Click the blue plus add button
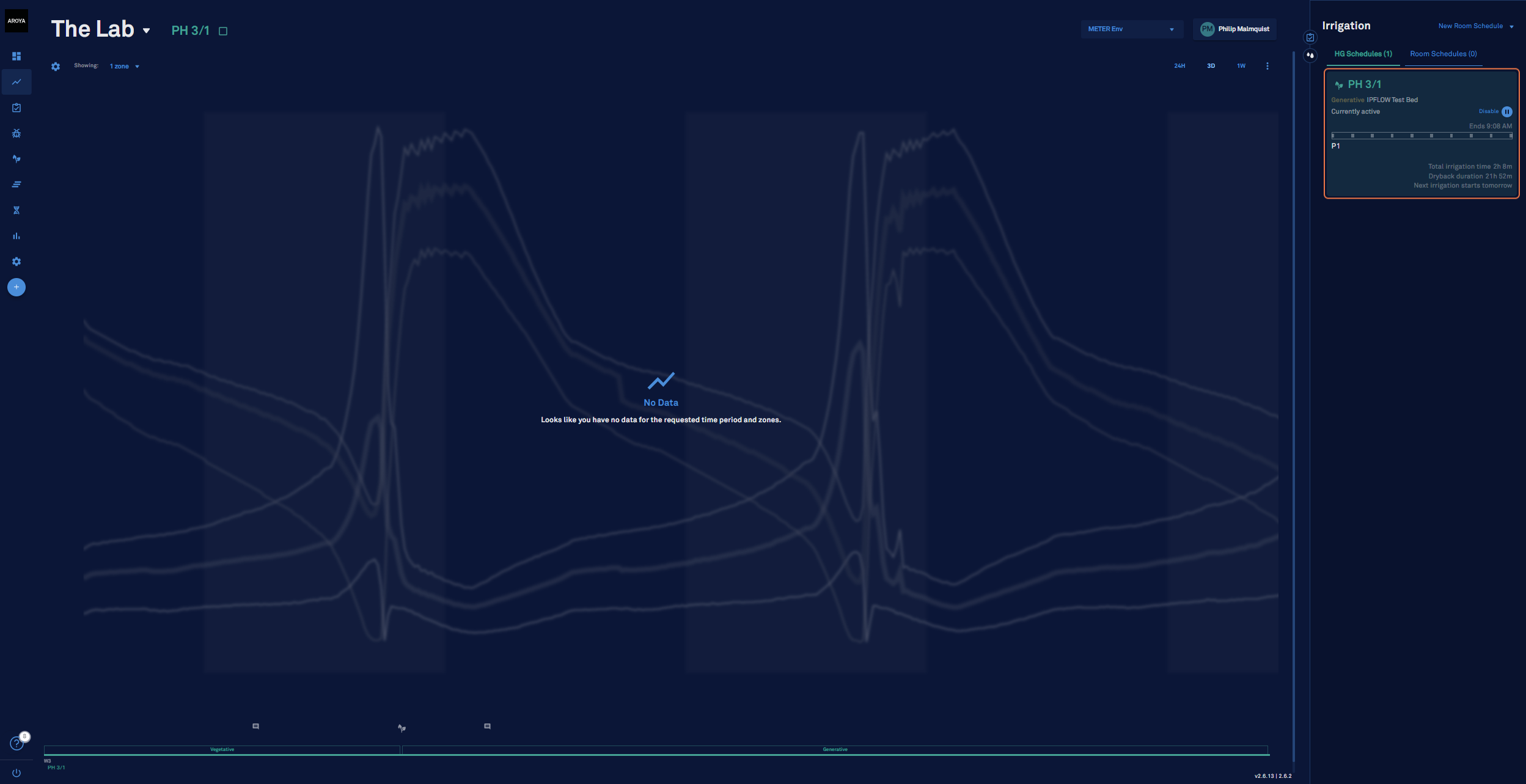The image size is (1526, 784). (17, 287)
